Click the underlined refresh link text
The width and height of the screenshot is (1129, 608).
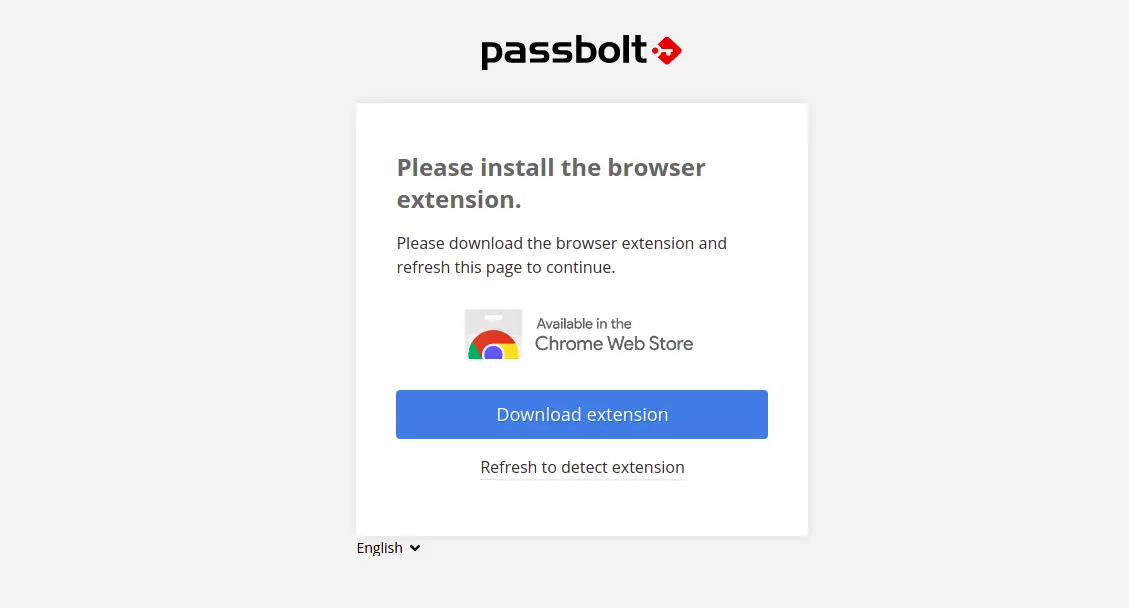click(581, 467)
